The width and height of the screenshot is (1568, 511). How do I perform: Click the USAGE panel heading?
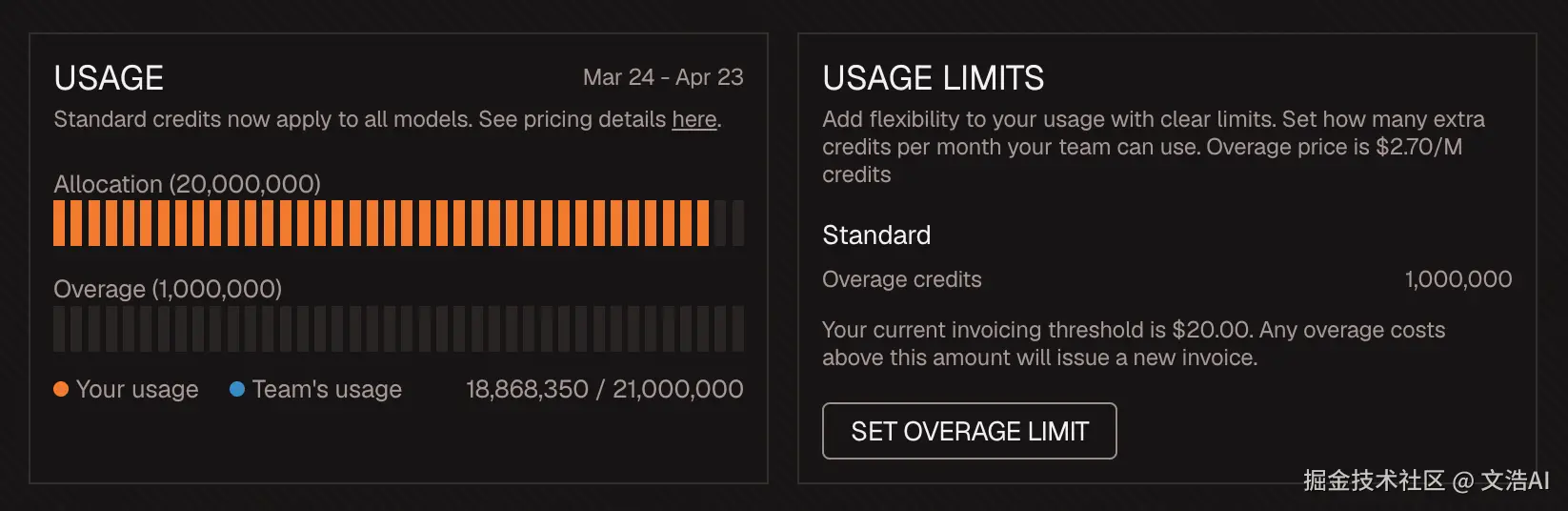[109, 78]
